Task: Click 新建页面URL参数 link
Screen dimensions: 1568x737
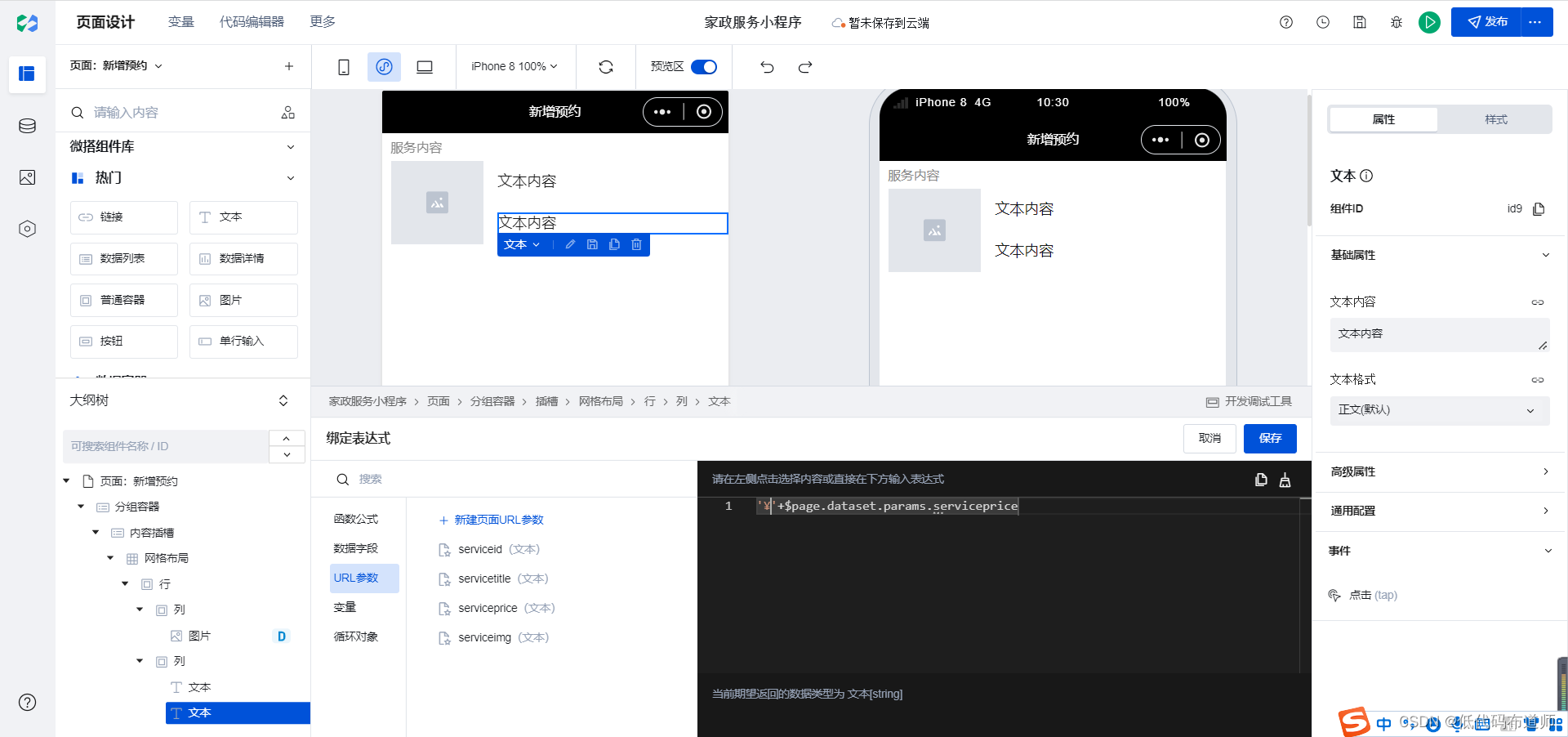Action: pyautogui.click(x=491, y=520)
